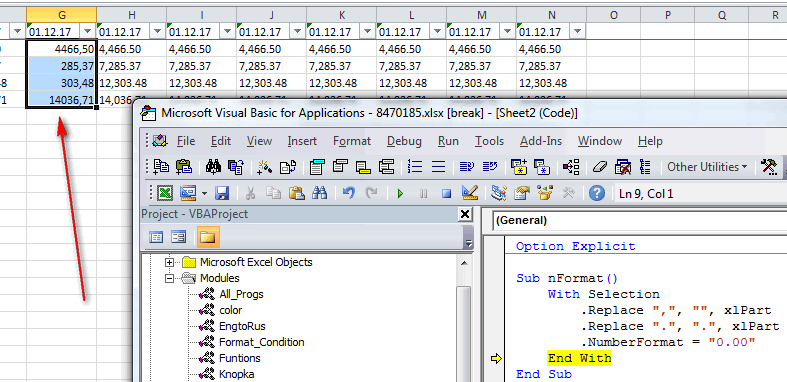Viewport: 787px width, 382px height.
Task: Click the View Object icon in Project pane
Action: click(179, 237)
